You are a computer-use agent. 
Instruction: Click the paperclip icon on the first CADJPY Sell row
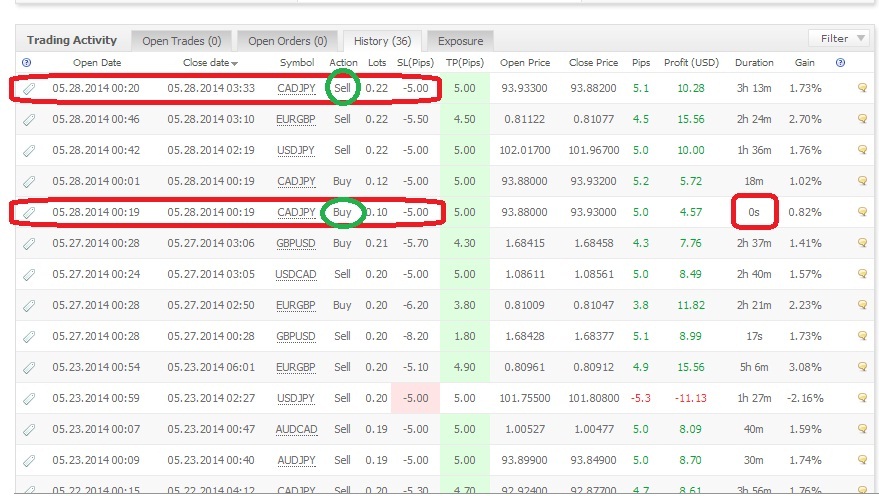point(29,88)
